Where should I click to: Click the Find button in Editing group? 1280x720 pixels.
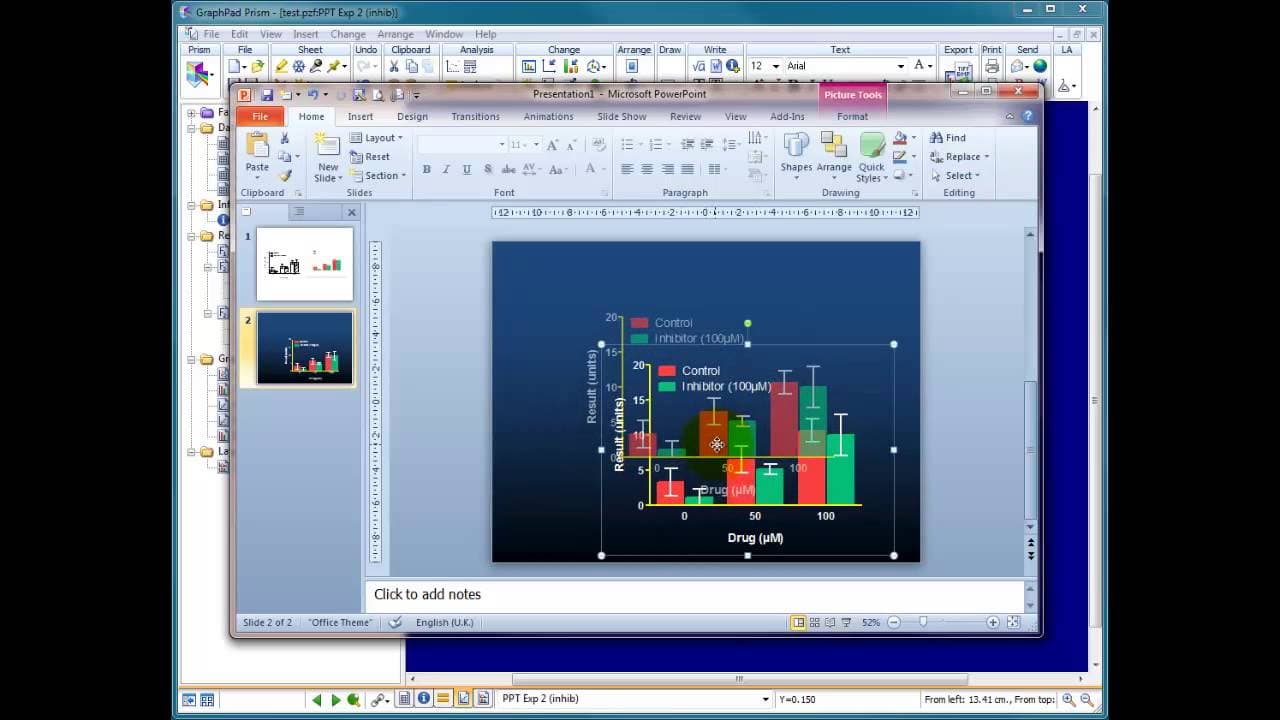tap(947, 138)
